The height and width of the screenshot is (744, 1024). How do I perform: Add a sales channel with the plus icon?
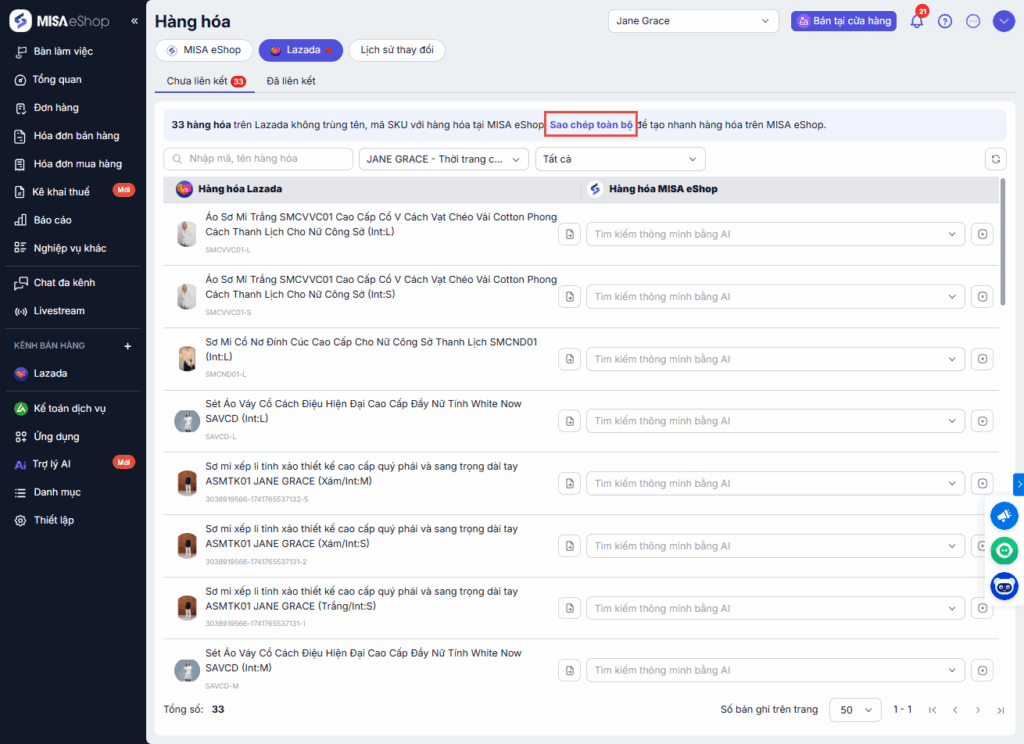(128, 346)
